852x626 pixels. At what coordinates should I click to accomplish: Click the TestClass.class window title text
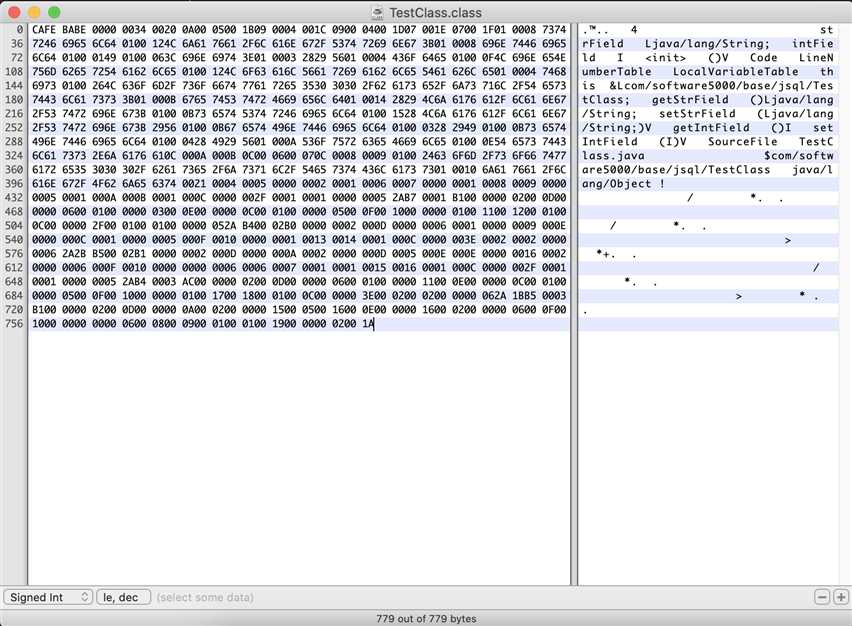[435, 12]
